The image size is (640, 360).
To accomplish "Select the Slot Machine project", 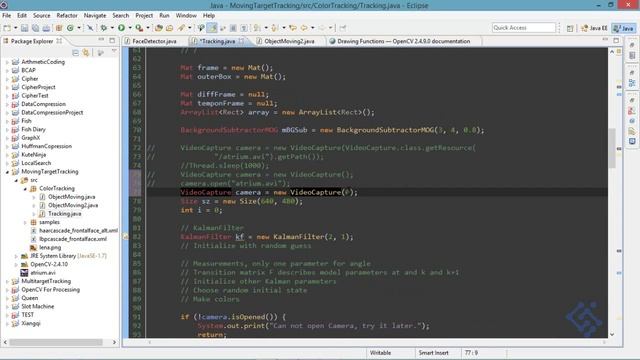I will coord(38,307).
